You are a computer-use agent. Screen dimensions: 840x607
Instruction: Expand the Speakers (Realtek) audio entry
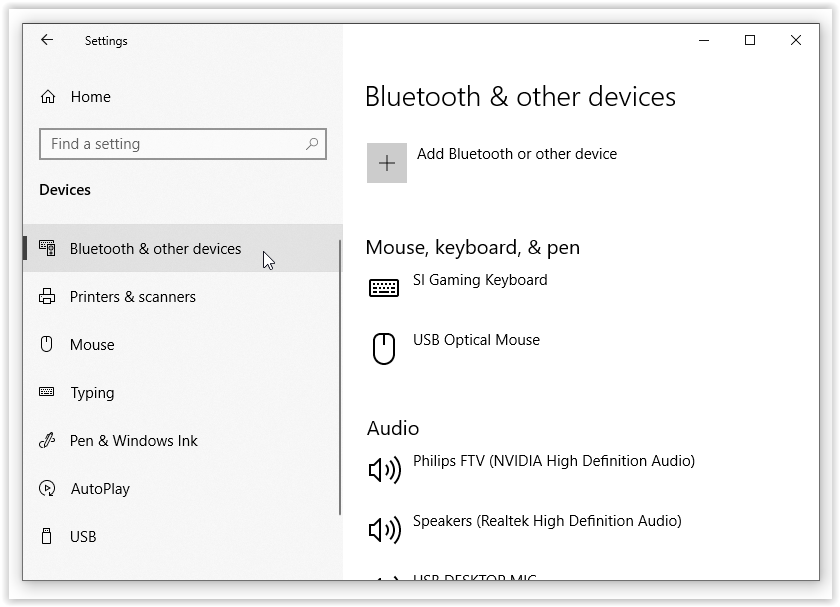point(547,520)
